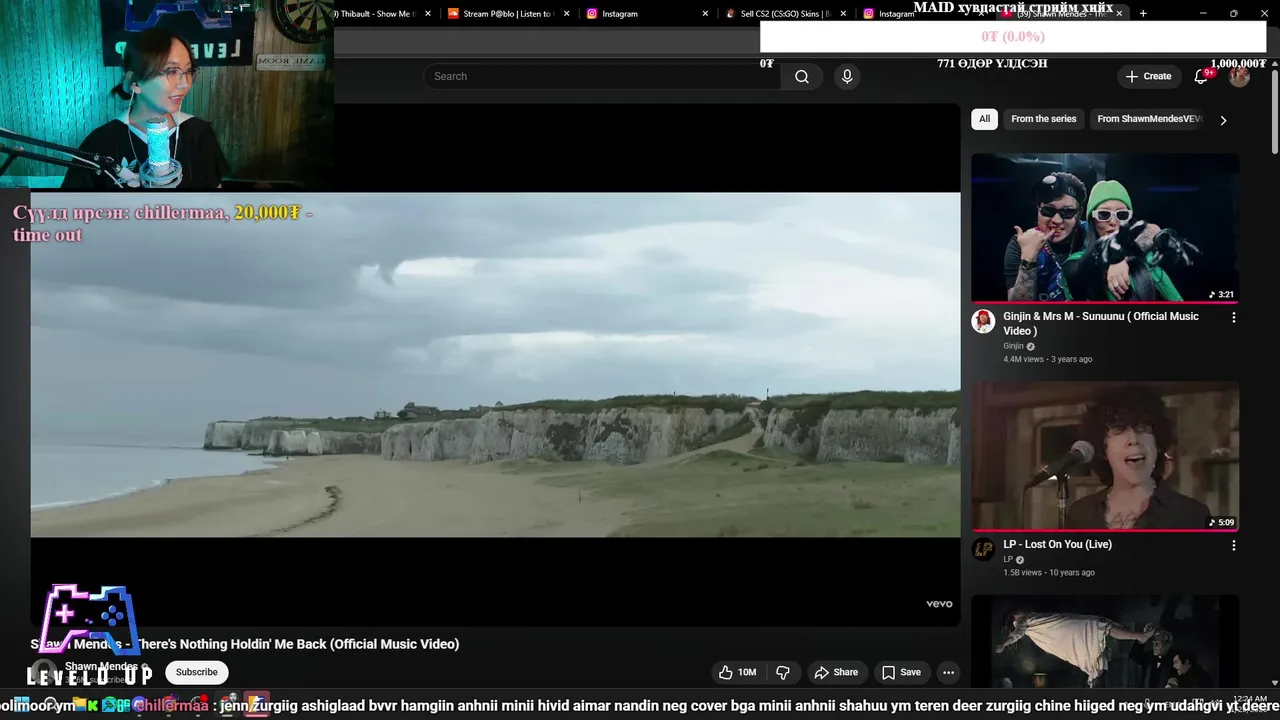1280x720 pixels.
Task: Click the YouTube search magnifier button
Action: (x=801, y=77)
